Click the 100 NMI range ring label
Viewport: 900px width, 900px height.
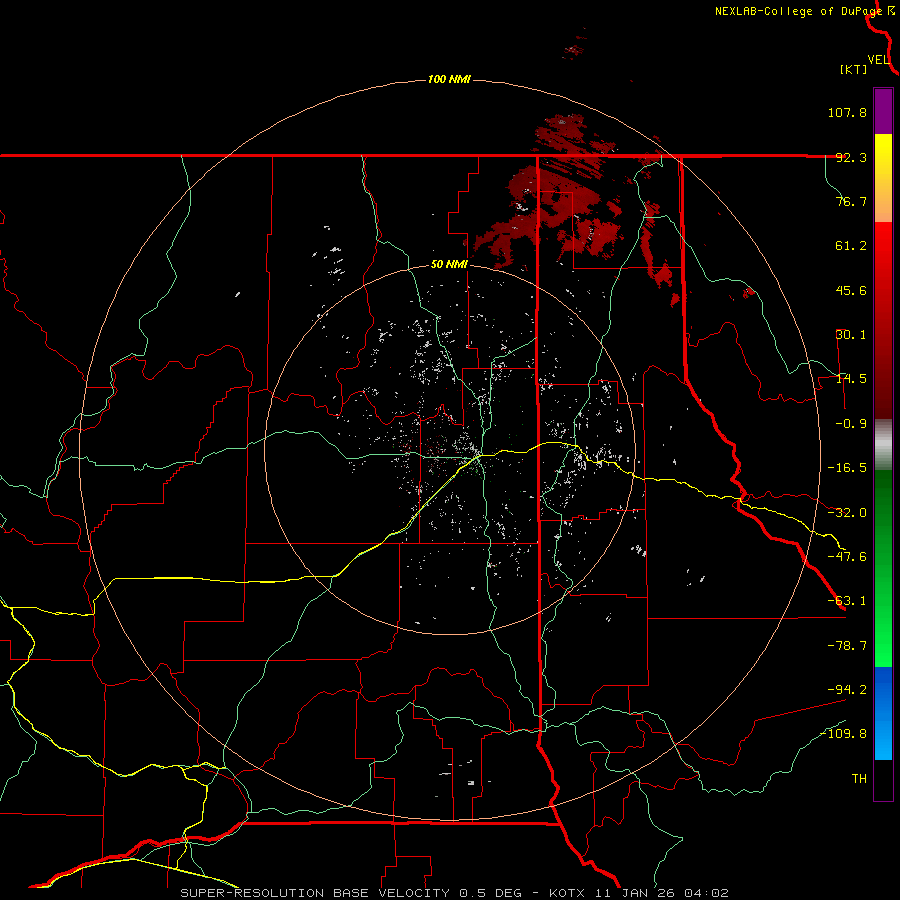(449, 79)
